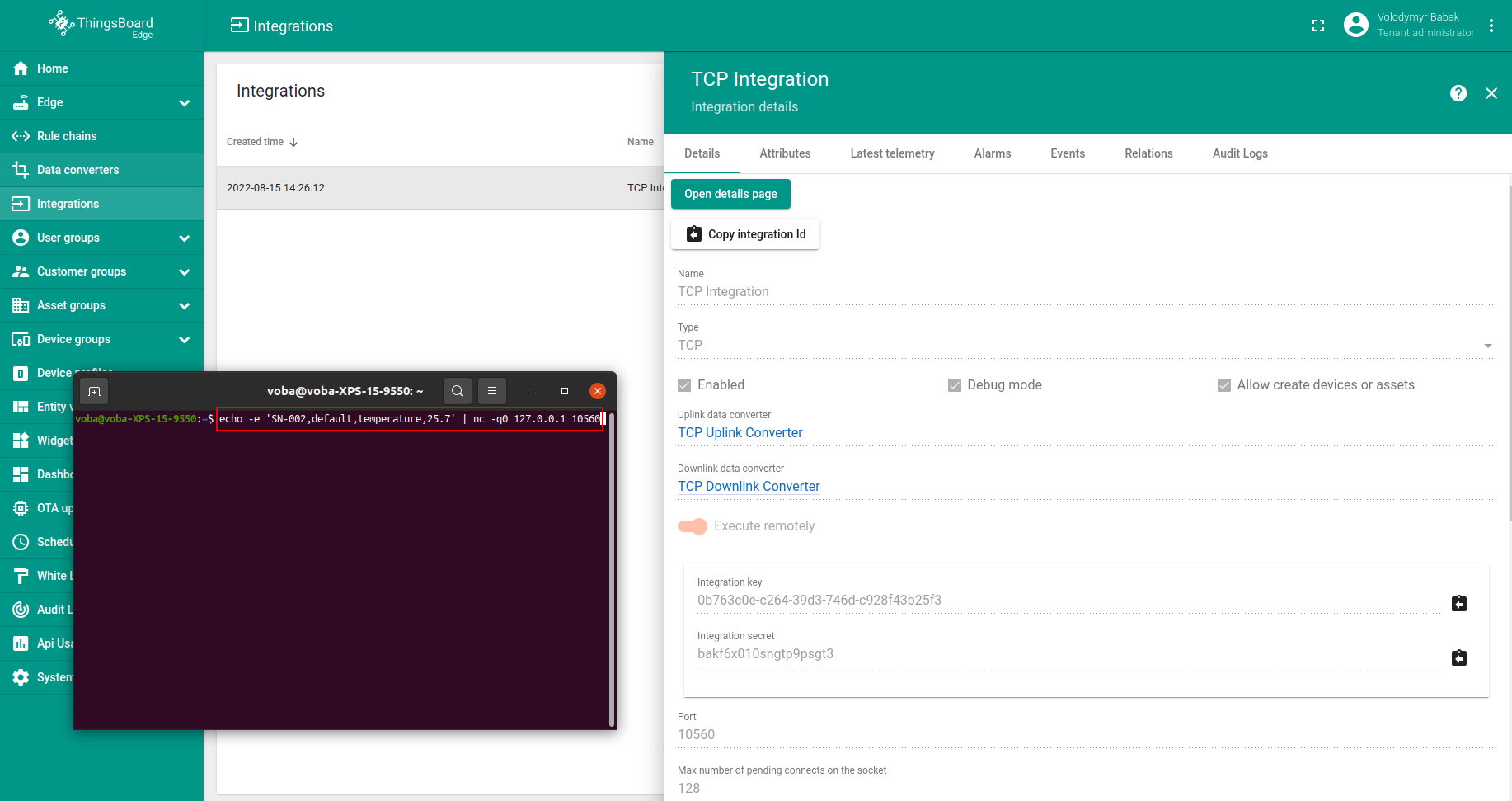The height and width of the screenshot is (801, 1512).
Task: Click the Device groups icon
Action: pyautogui.click(x=21, y=339)
